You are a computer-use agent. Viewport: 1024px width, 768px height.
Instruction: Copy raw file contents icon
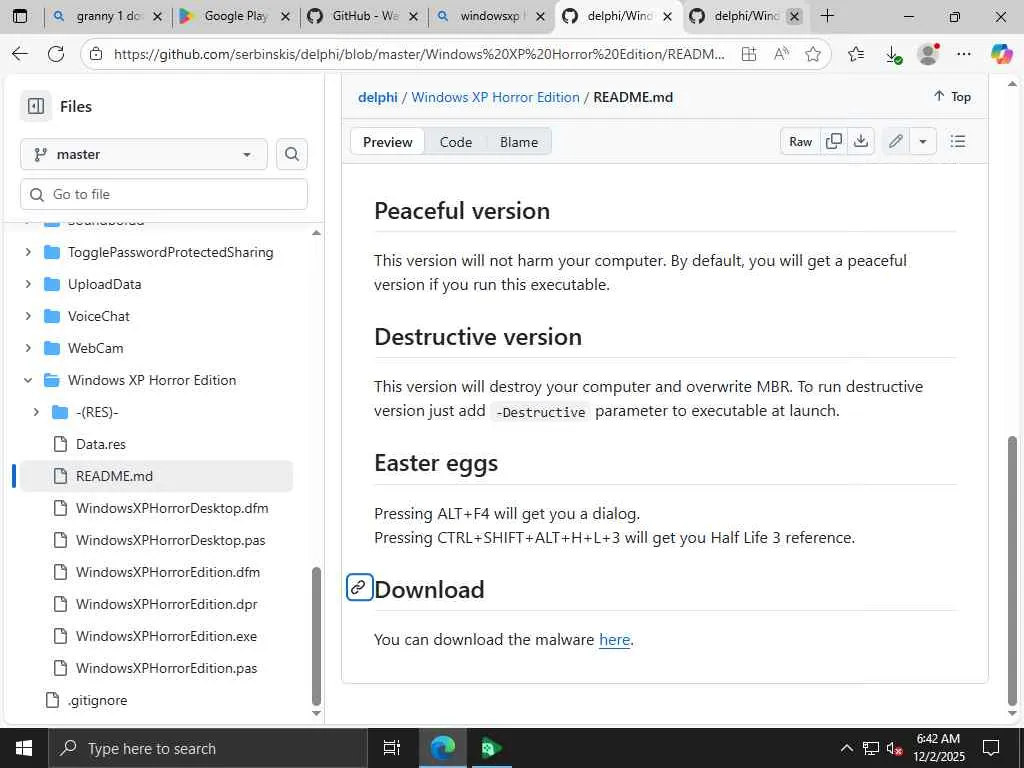click(x=833, y=142)
